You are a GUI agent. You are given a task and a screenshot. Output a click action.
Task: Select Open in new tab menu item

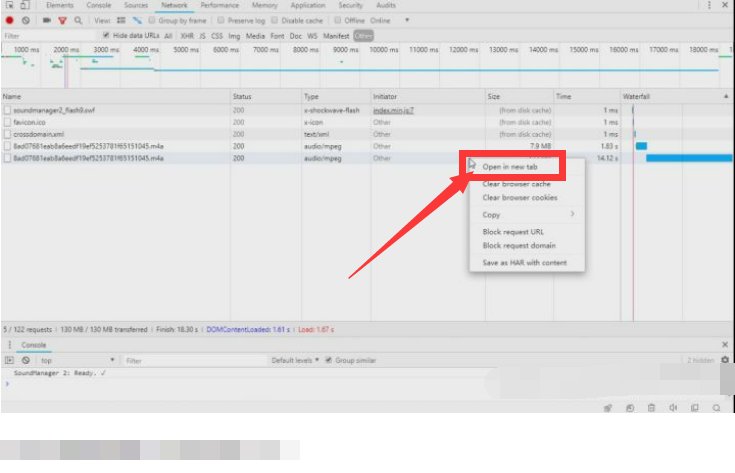510,167
